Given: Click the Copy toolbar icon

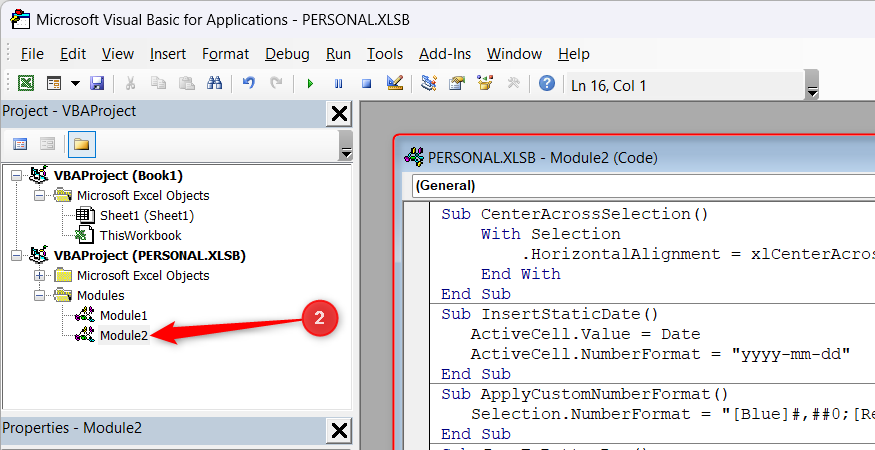Looking at the screenshot, I should (x=158, y=84).
